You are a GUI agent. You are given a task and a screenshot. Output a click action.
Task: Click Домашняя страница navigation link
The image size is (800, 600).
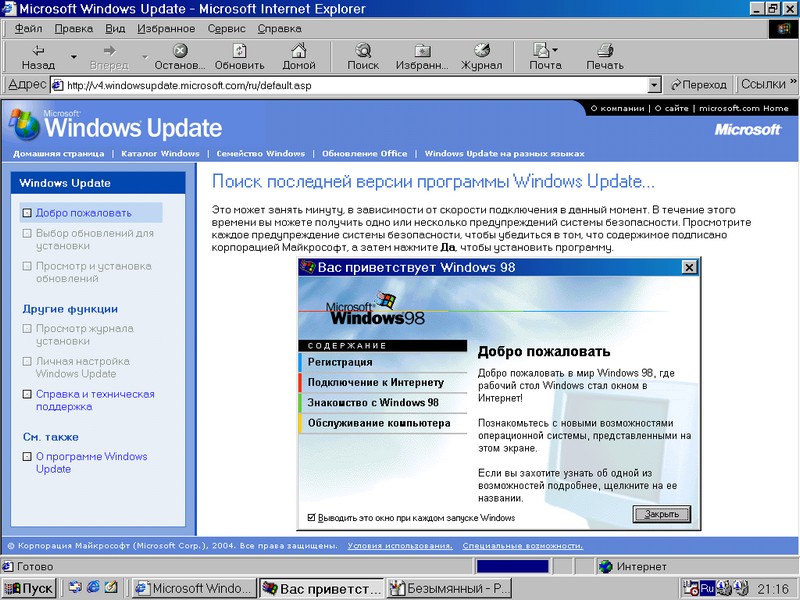pyautogui.click(x=58, y=154)
